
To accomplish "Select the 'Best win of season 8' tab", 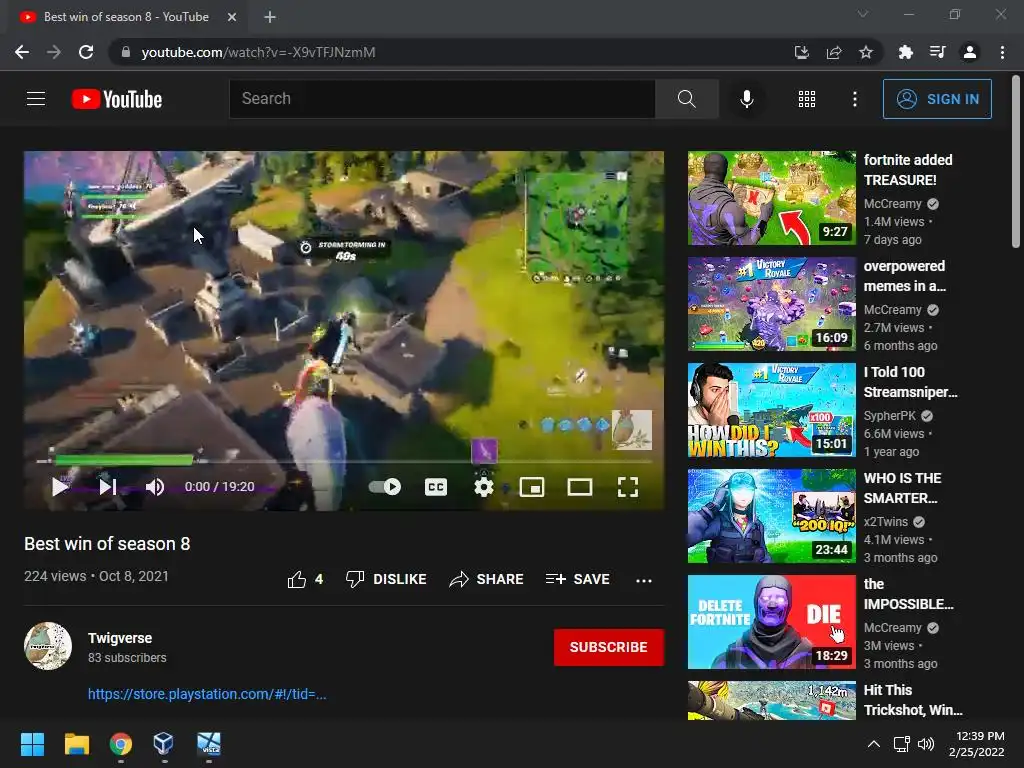I will (126, 17).
